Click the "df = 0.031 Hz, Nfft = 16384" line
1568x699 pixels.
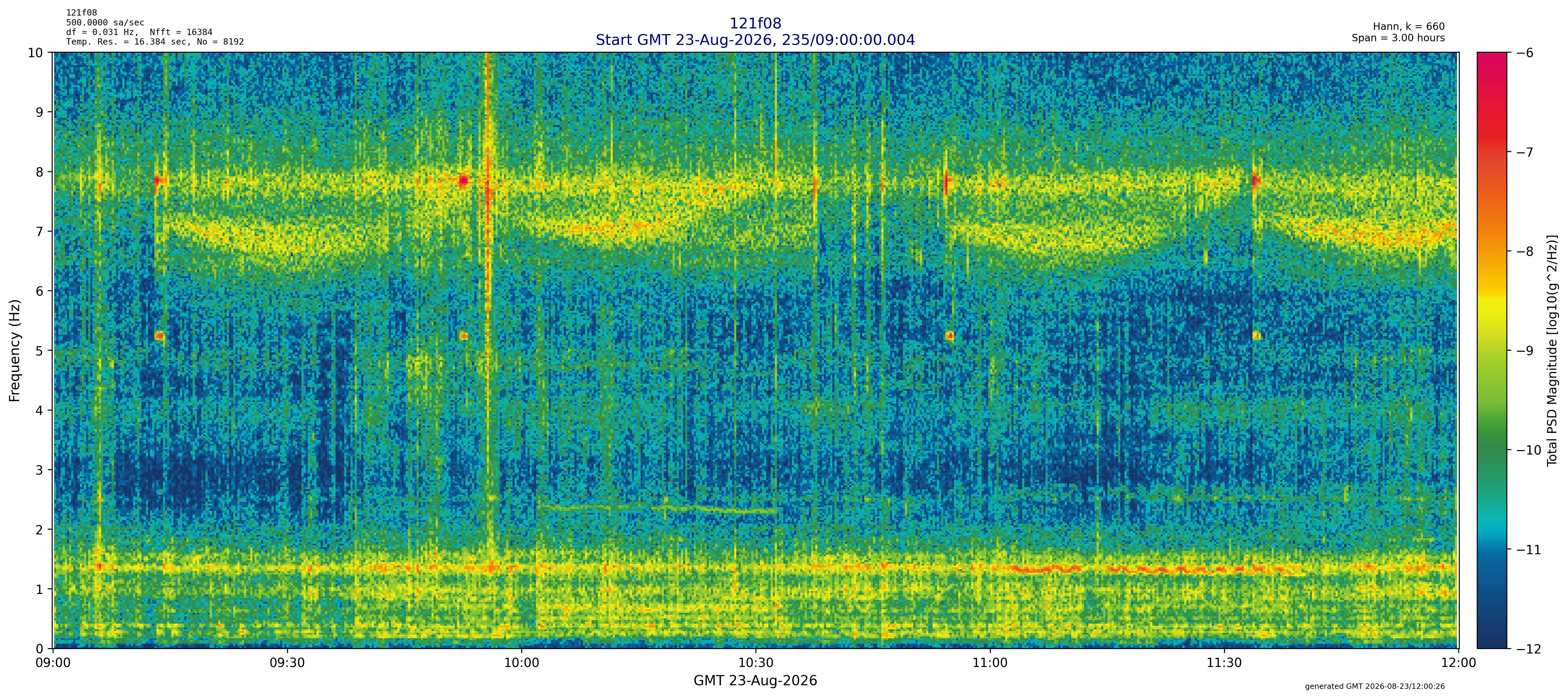pos(139,32)
